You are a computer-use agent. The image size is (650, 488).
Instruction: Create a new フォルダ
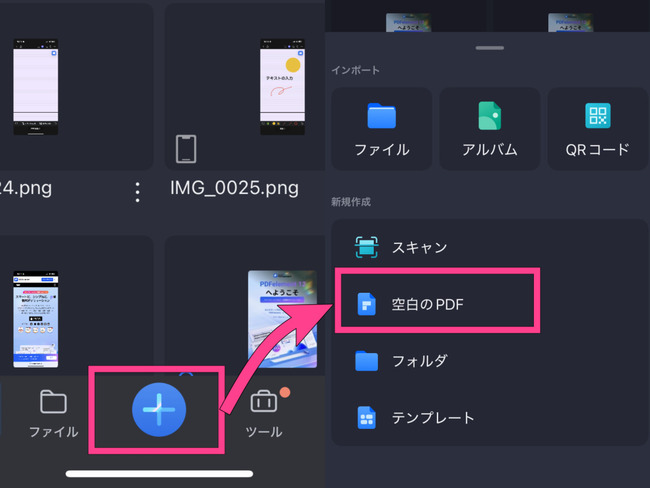[x=490, y=361]
